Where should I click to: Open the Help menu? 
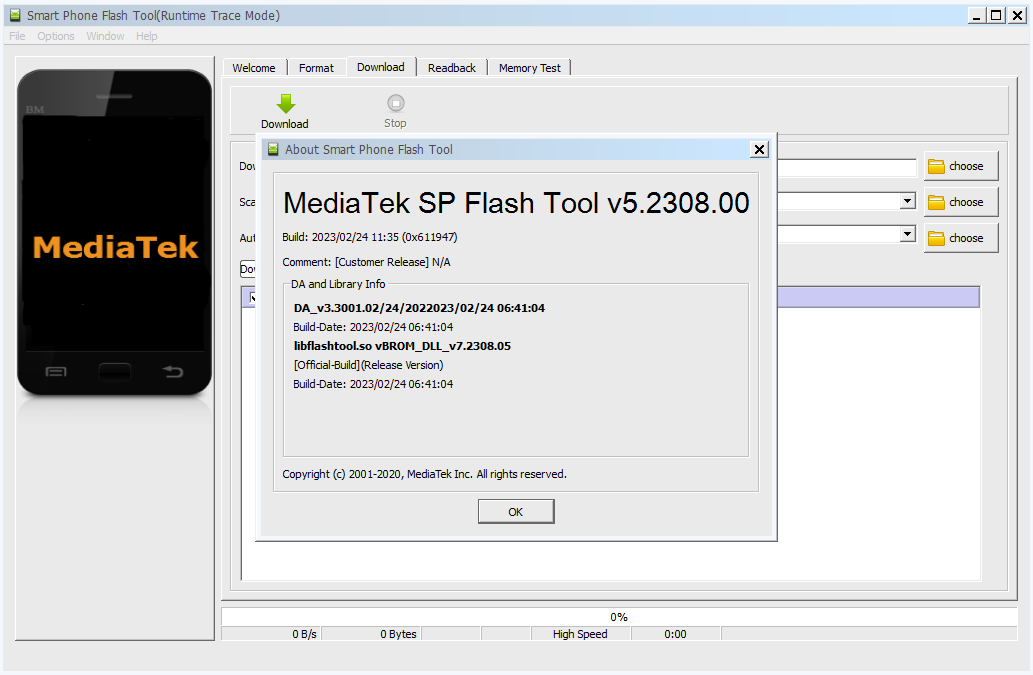coord(147,36)
